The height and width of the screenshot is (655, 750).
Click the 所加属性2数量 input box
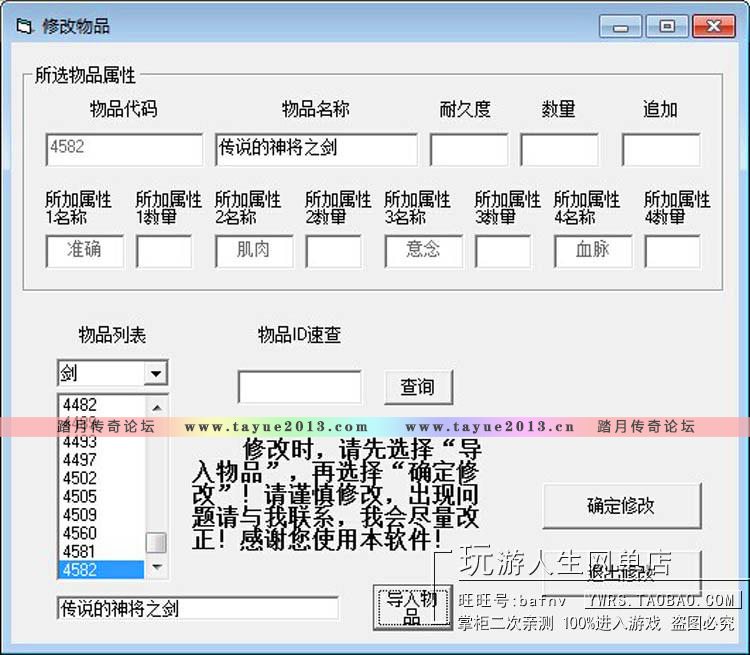[333, 251]
